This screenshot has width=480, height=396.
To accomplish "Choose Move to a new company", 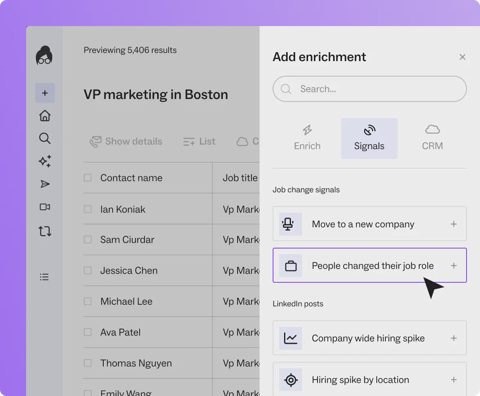I will [369, 224].
